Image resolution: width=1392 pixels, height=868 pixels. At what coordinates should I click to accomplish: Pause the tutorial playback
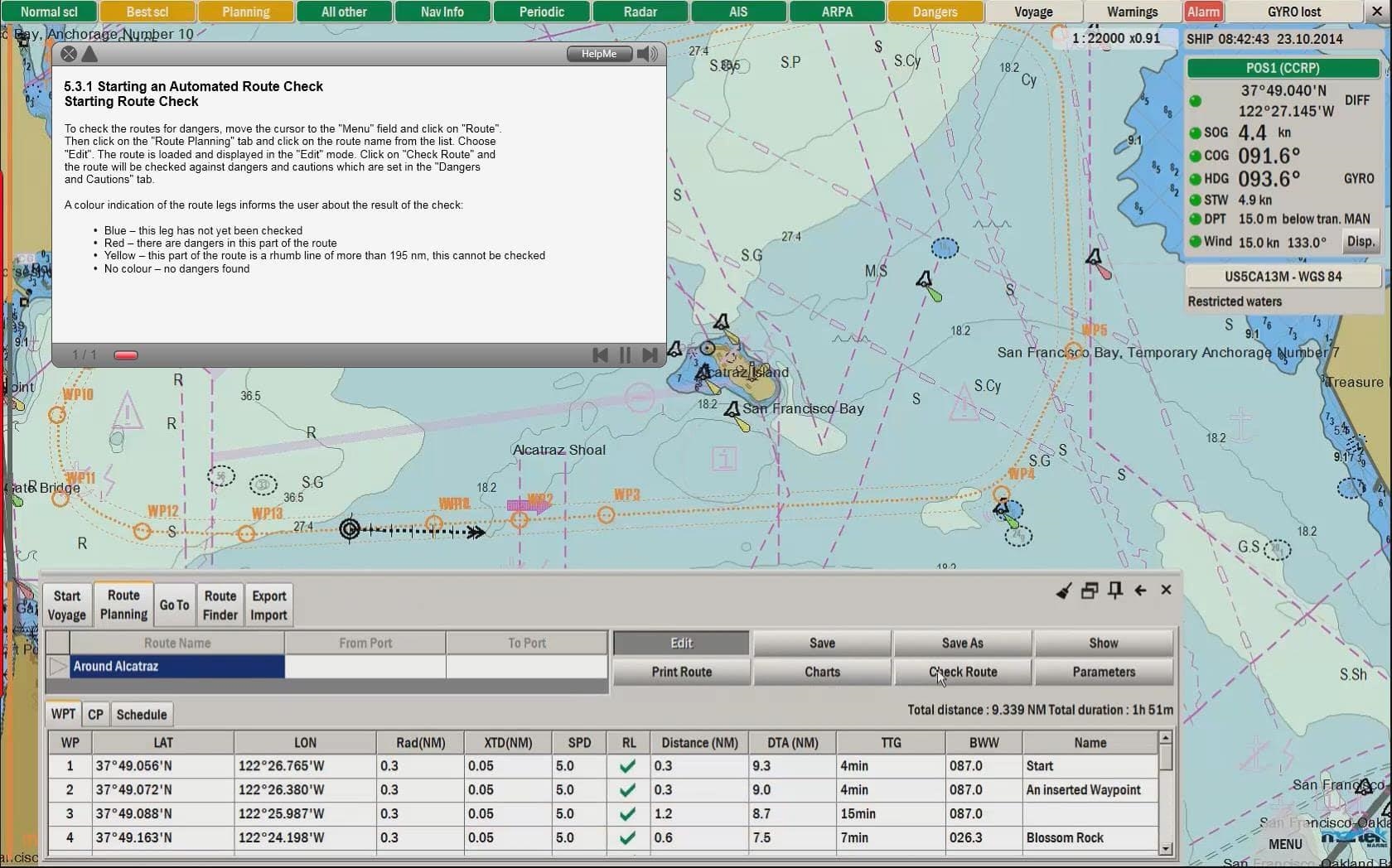pos(625,355)
